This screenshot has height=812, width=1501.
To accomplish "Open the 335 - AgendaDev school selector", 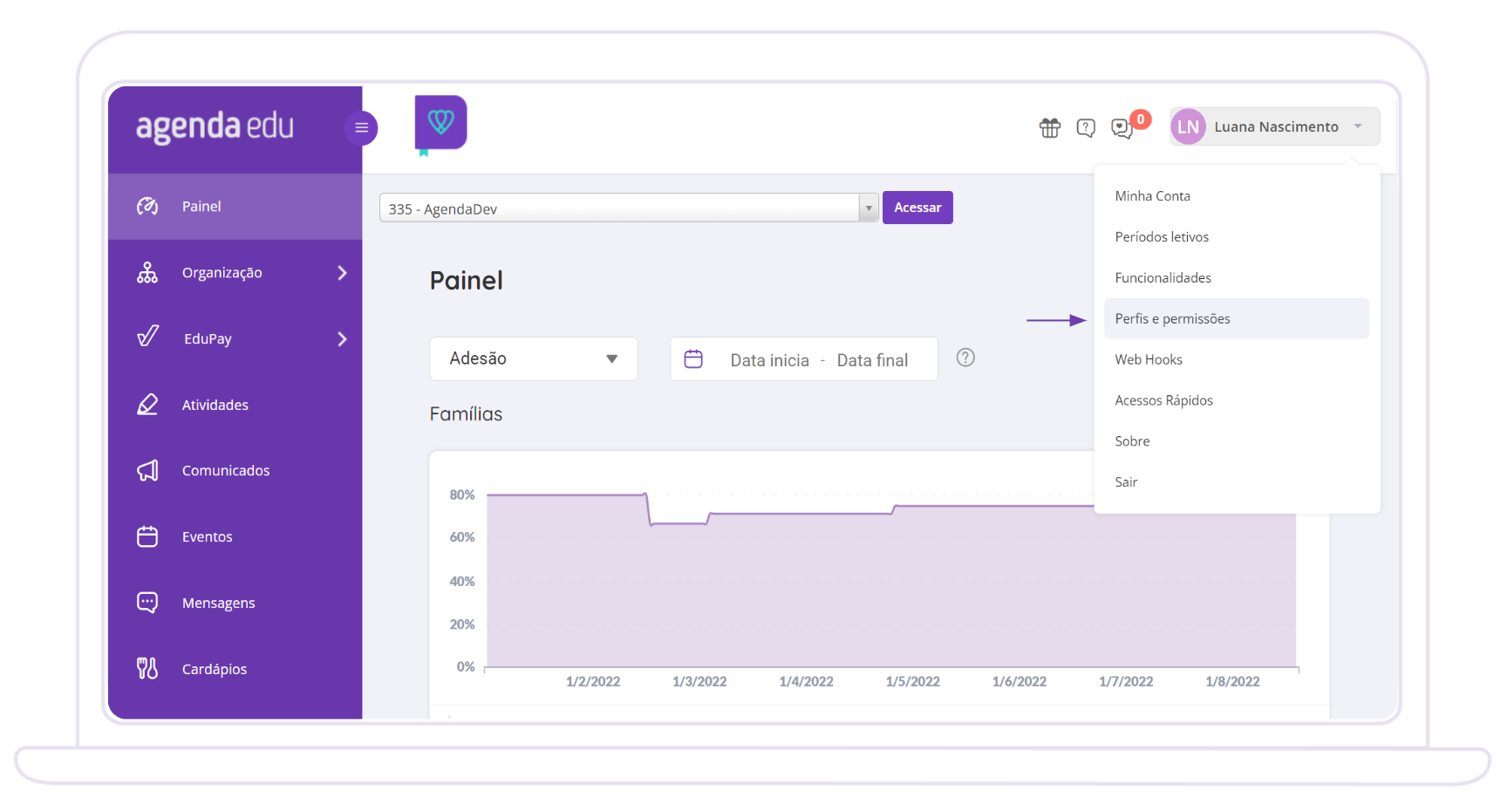I will point(628,208).
